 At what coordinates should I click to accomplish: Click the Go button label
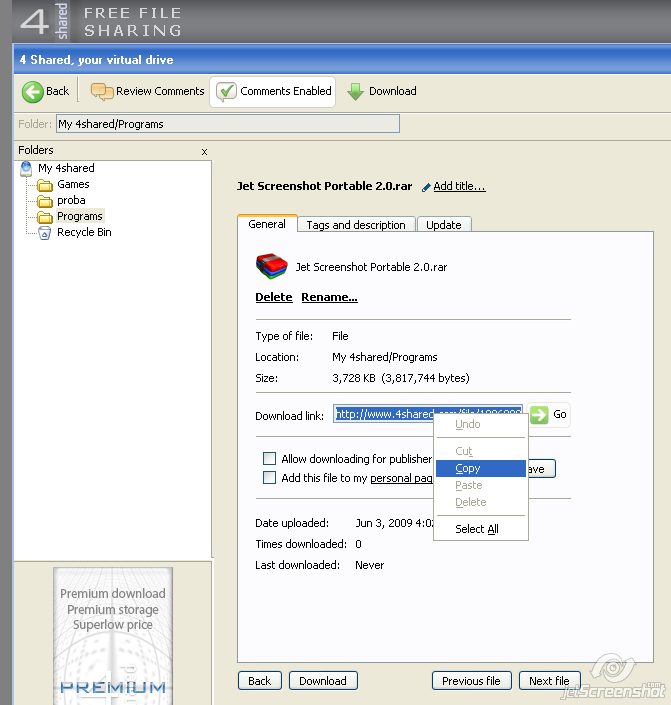[559, 414]
